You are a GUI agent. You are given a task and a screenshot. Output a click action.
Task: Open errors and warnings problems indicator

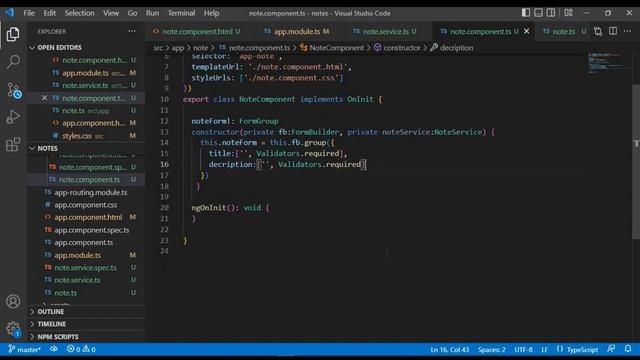click(x=81, y=349)
